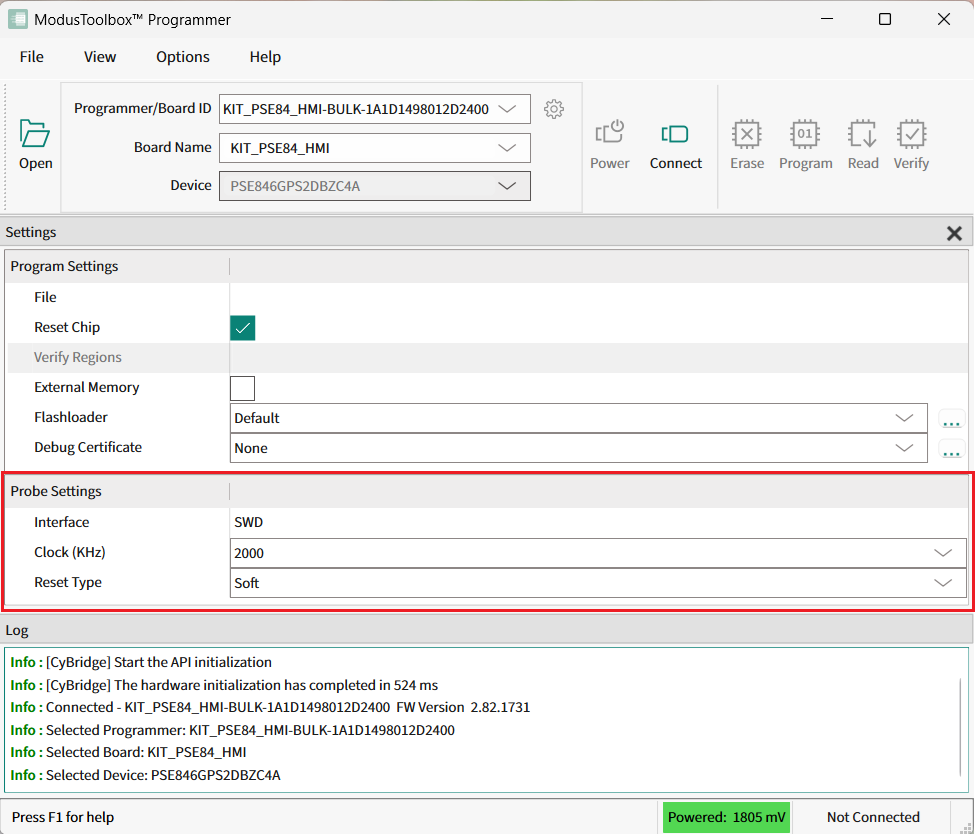Click the Connect icon
This screenshot has width=977, height=834.
pyautogui.click(x=675, y=133)
